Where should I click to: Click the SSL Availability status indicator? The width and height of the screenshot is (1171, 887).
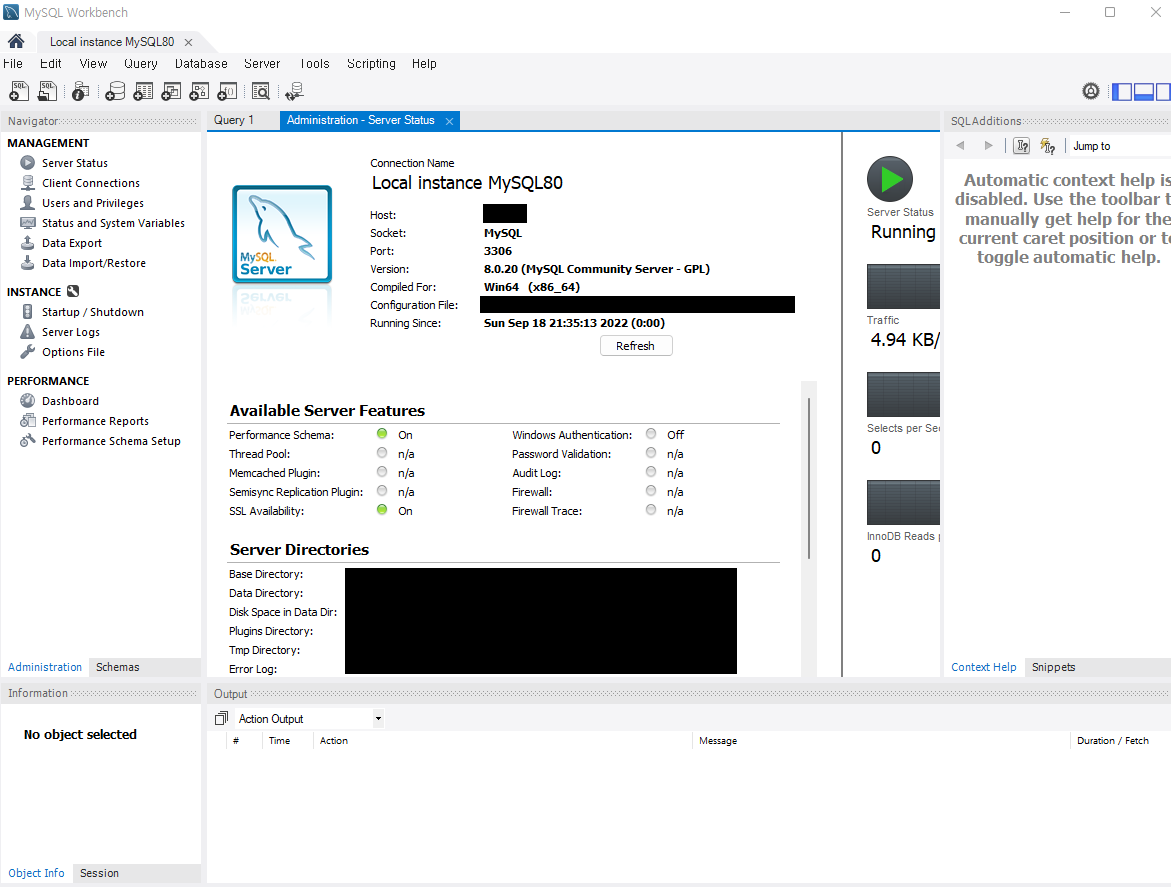382,510
